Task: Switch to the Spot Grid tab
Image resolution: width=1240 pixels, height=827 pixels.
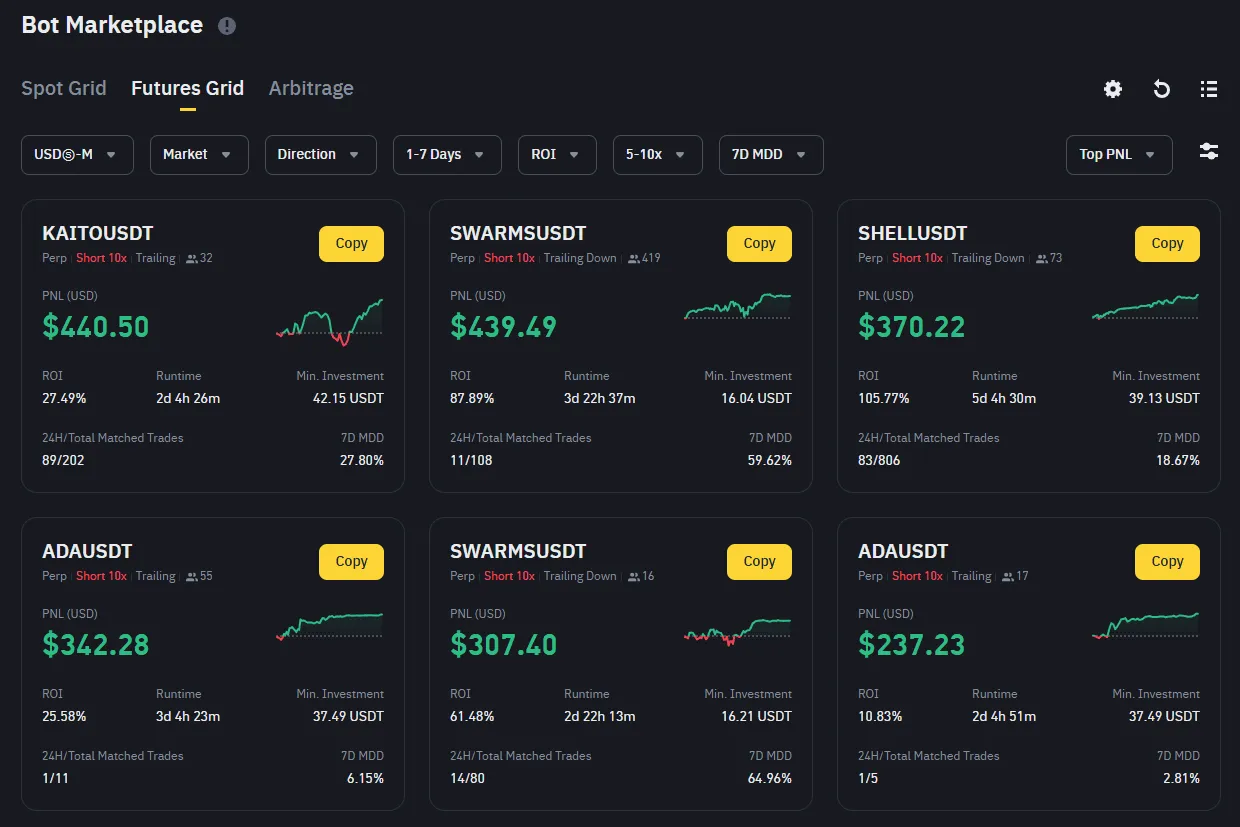Action: (x=63, y=88)
